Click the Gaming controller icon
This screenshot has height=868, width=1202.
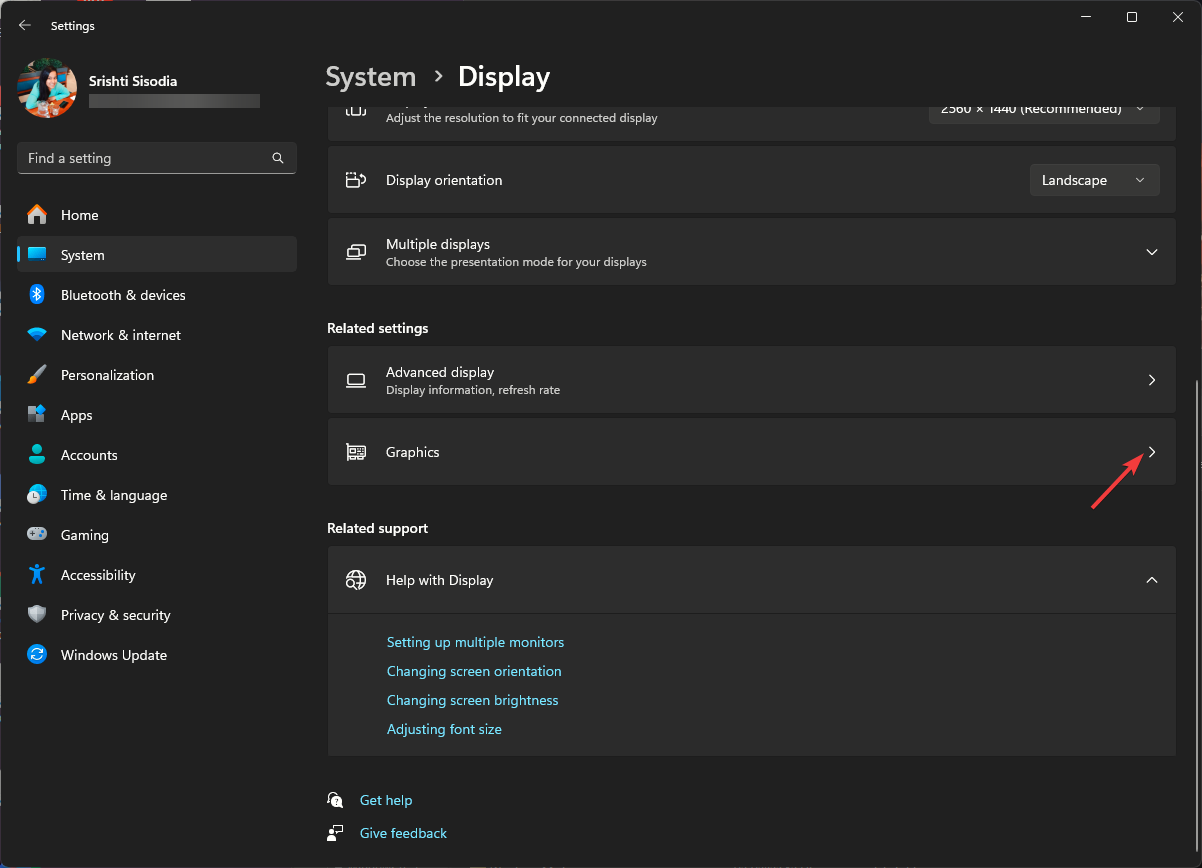pos(37,535)
